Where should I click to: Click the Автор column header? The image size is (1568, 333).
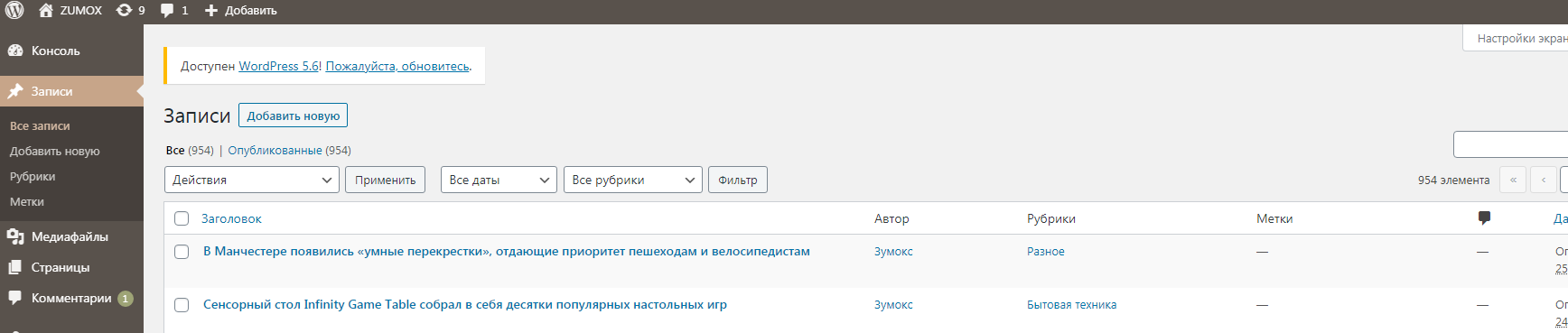[891, 218]
